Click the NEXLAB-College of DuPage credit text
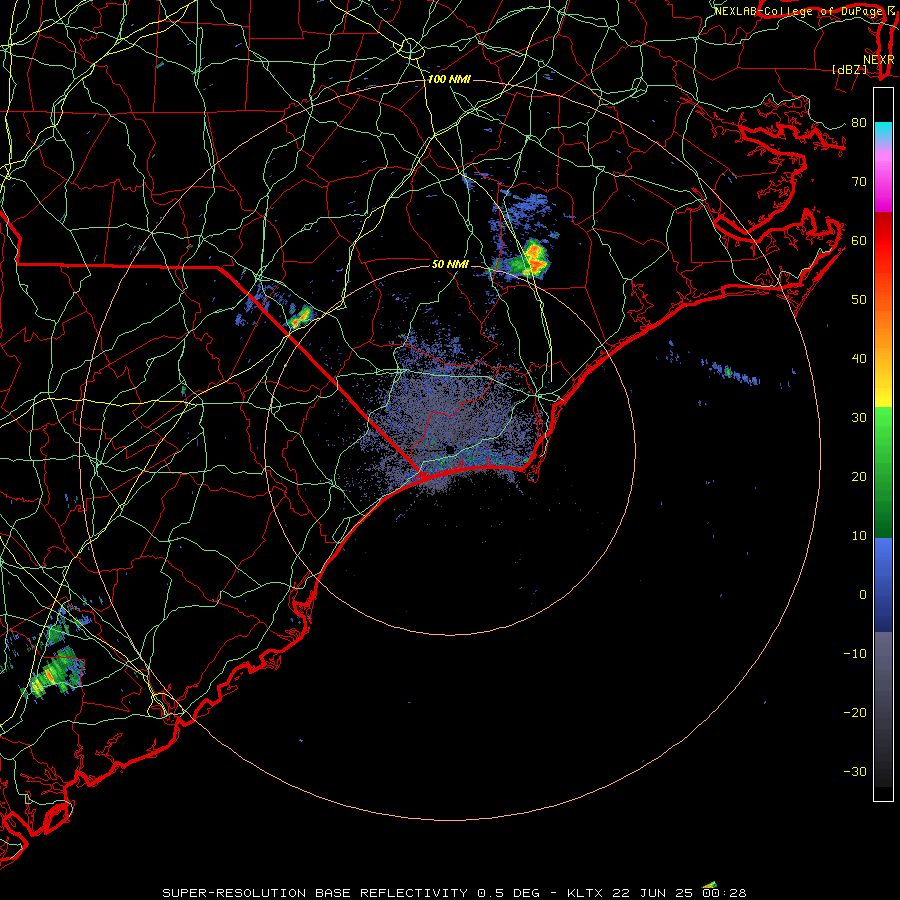The width and height of the screenshot is (900, 900). coord(798,11)
